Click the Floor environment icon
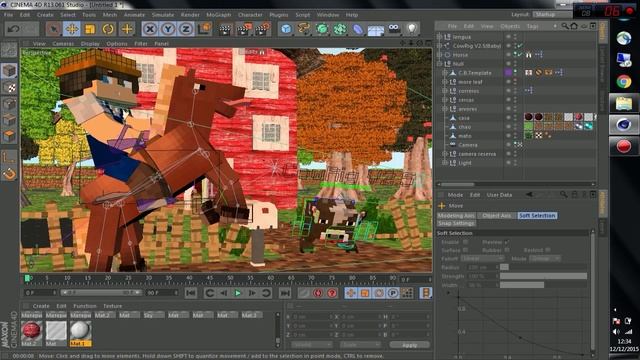The width and height of the screenshot is (640, 360). click(x=376, y=30)
